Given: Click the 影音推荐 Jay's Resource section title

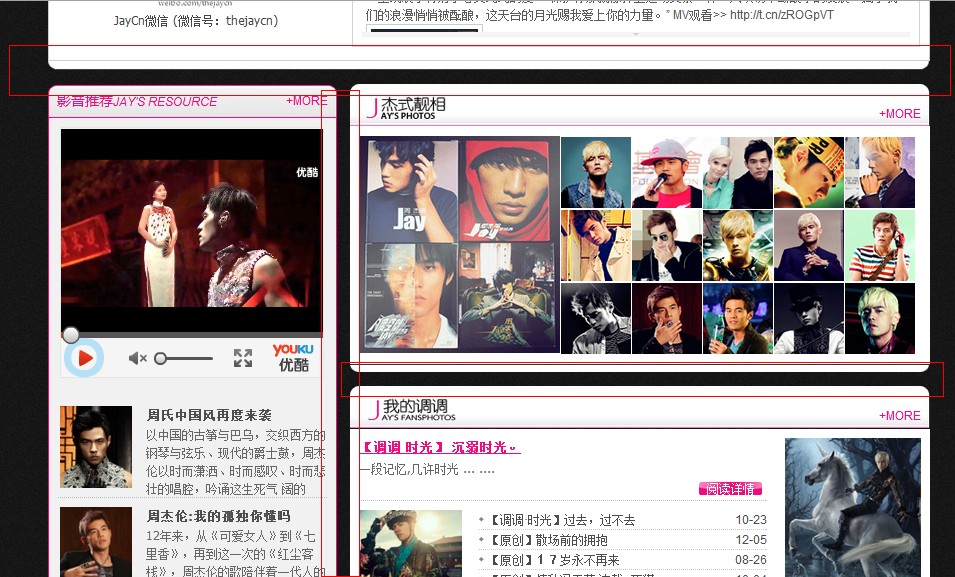Looking at the screenshot, I should click(137, 101).
